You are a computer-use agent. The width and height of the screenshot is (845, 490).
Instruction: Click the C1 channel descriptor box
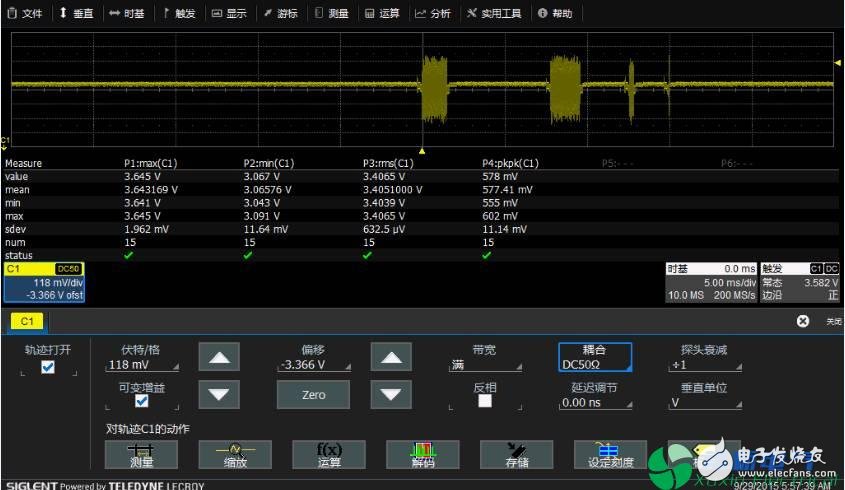coord(42,283)
